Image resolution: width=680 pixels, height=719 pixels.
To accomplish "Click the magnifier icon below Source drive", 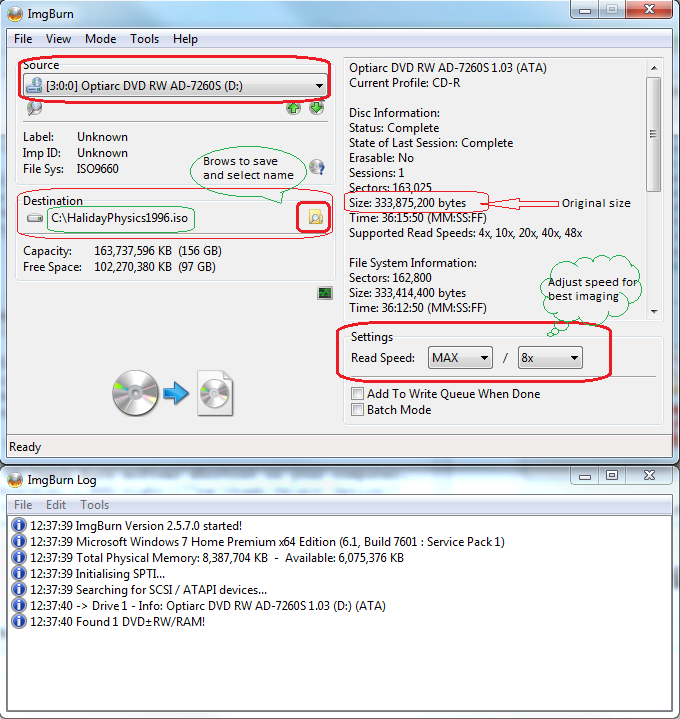I will (35, 108).
